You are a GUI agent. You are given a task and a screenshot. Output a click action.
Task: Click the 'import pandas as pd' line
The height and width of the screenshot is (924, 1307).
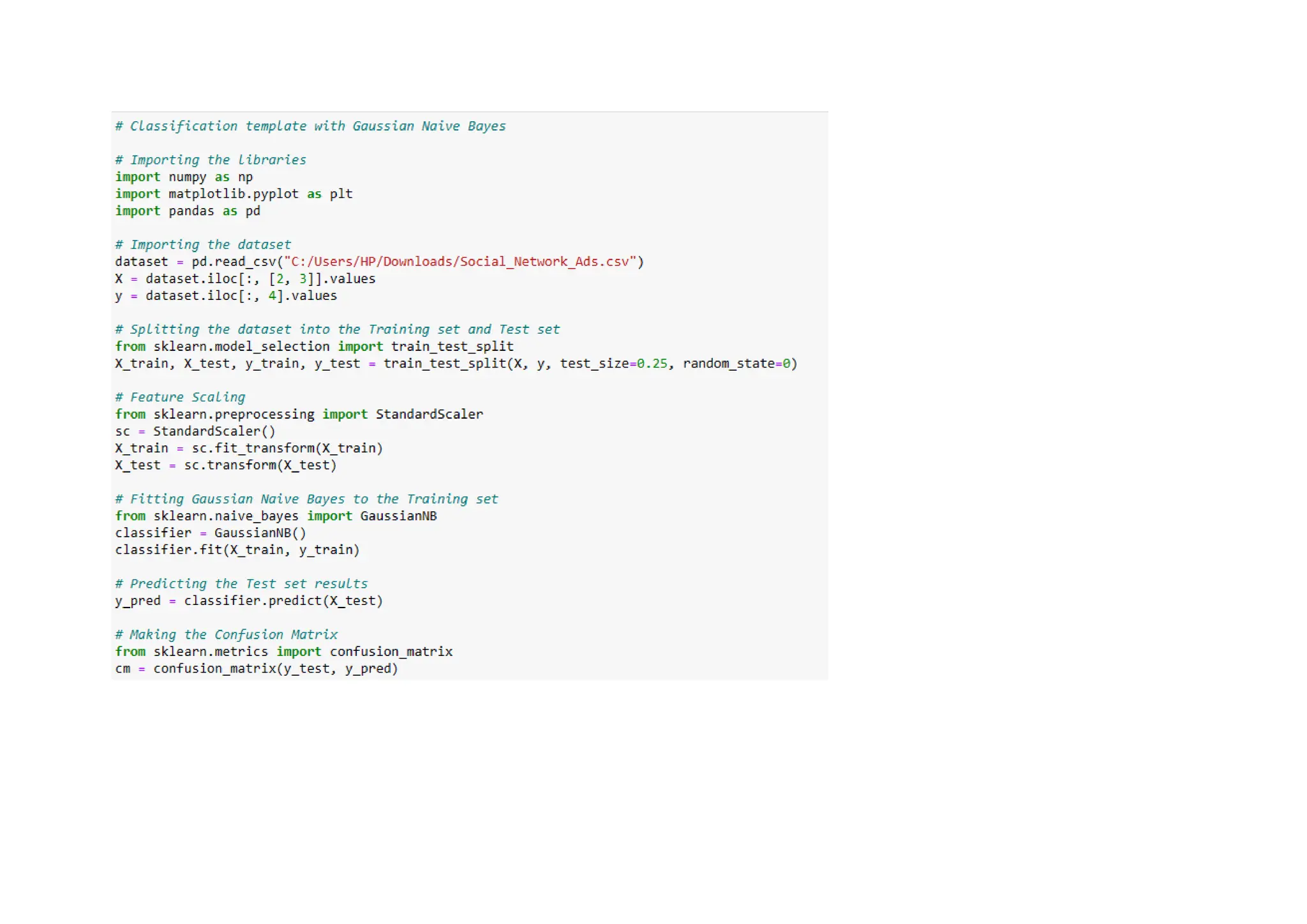[188, 211]
